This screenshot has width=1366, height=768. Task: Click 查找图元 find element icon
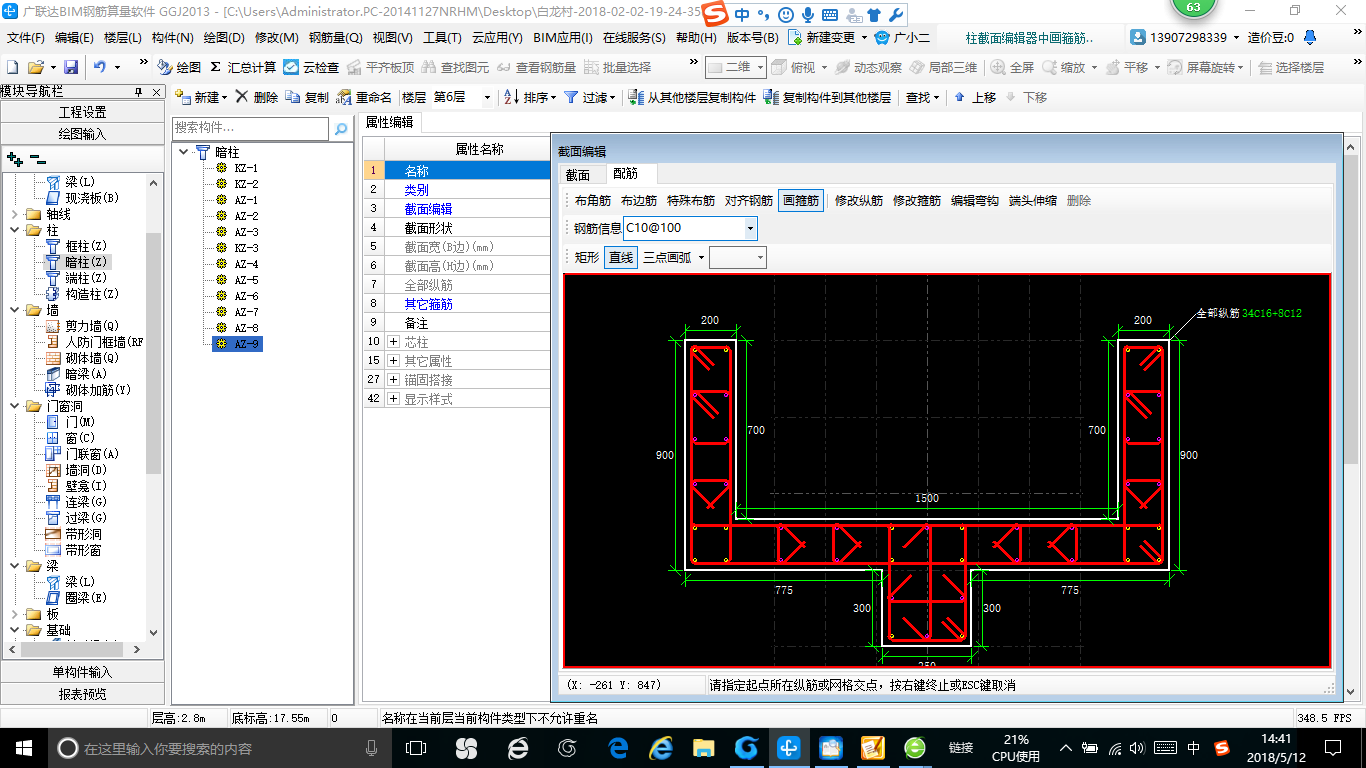tap(455, 67)
